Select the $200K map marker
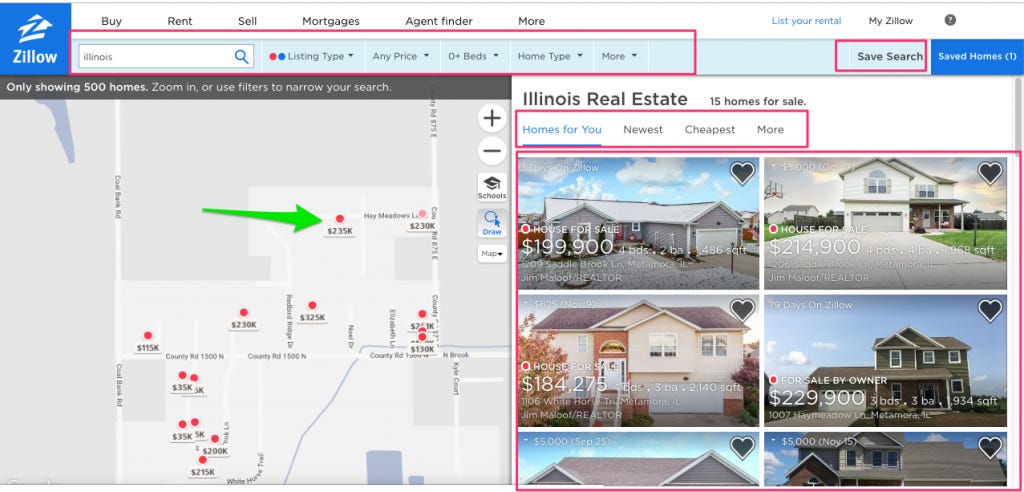Viewport: 1024px width, 492px height. pyautogui.click(x=215, y=445)
